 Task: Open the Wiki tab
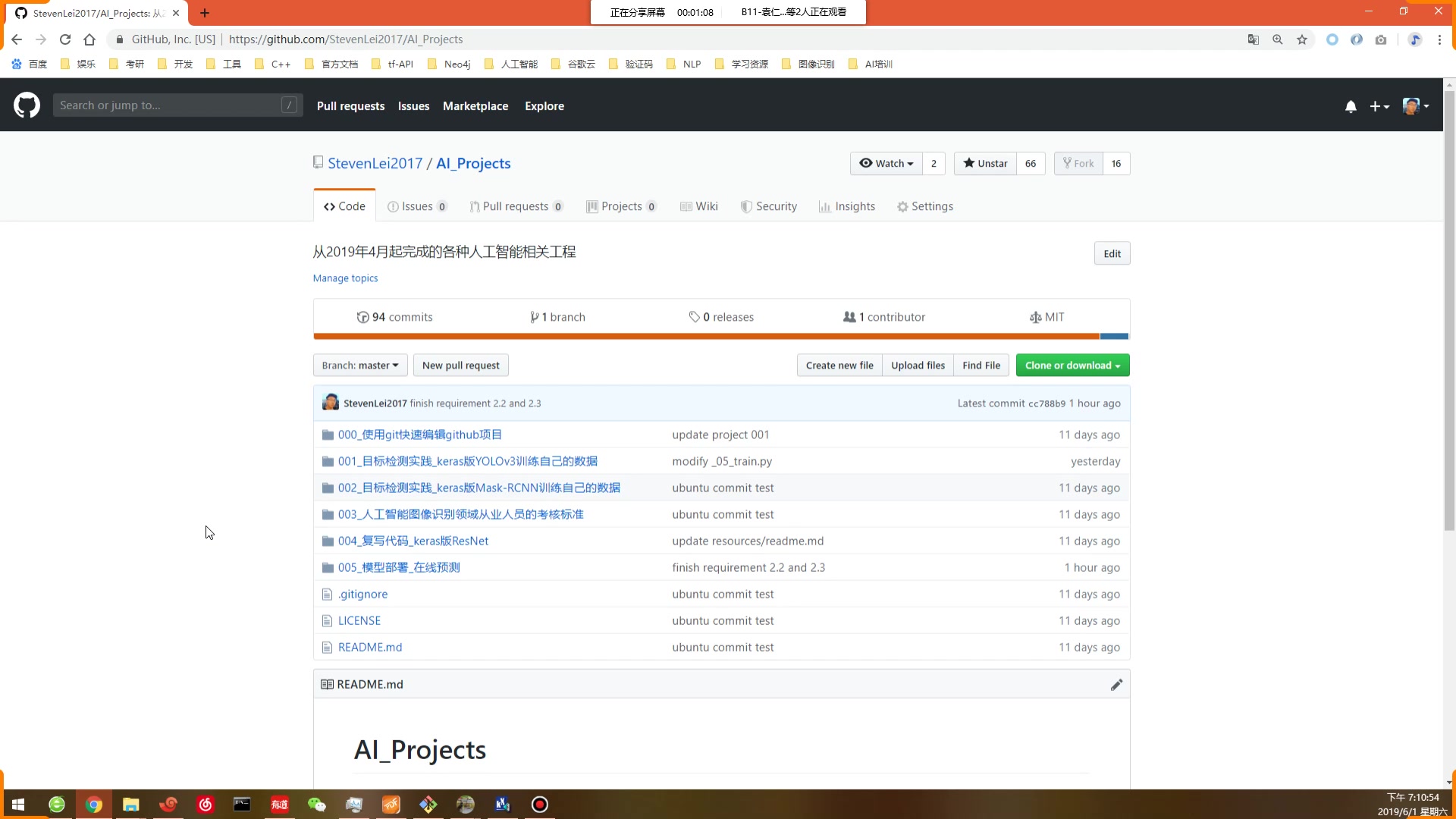[x=699, y=206]
